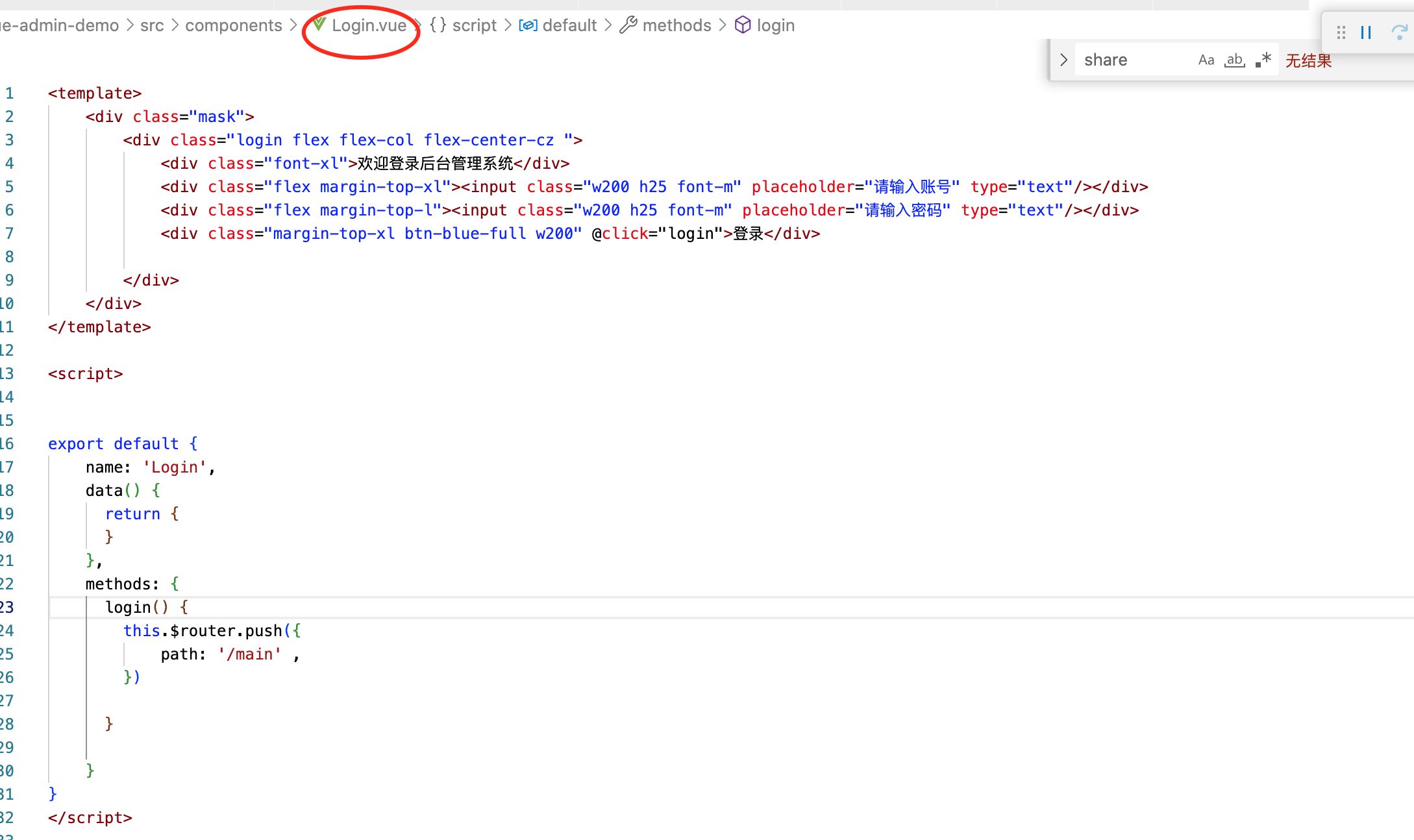
Task: Grab the debug toolbar drag handle
Action: (x=1341, y=32)
